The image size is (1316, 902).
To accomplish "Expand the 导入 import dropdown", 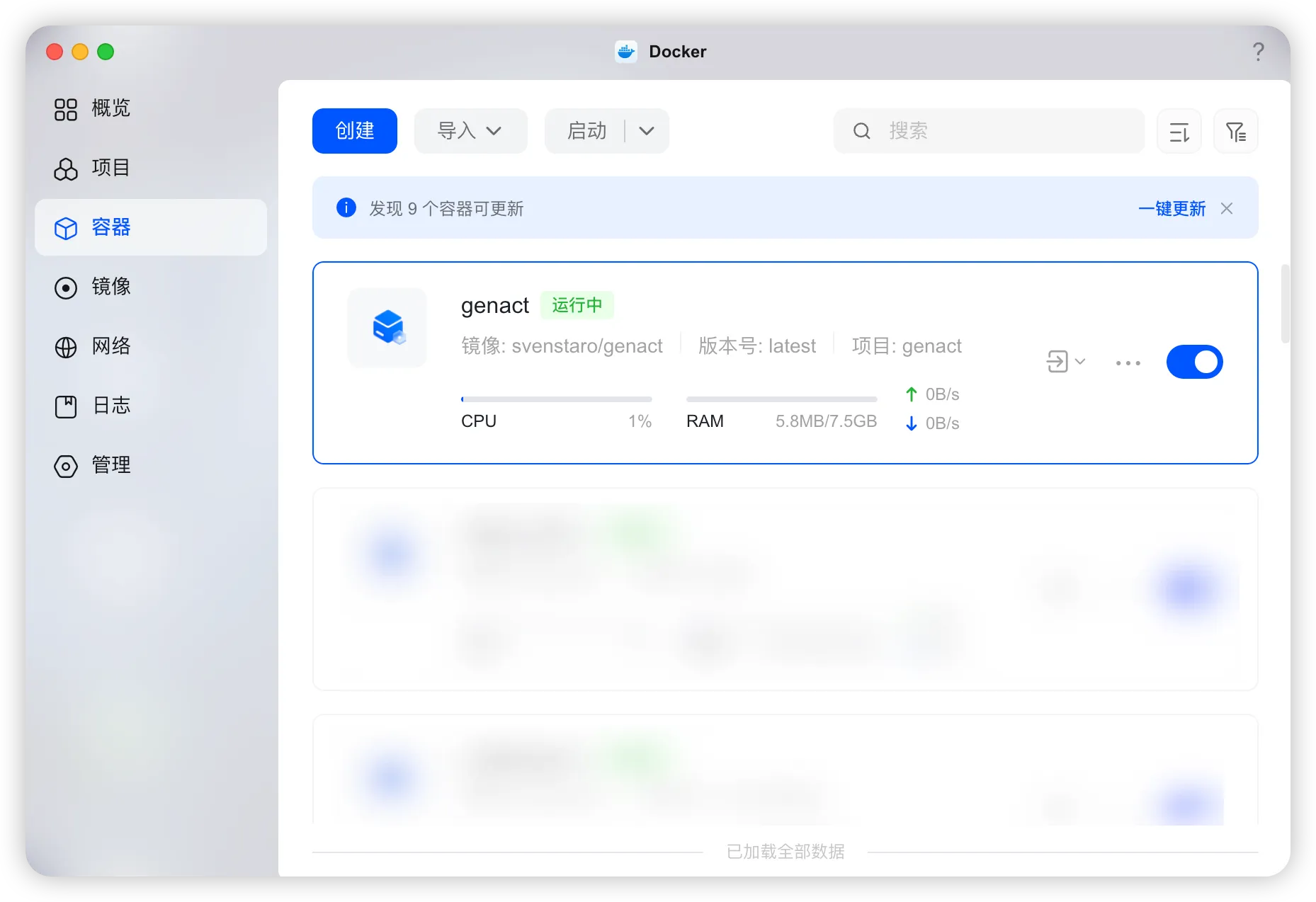I will coord(471,131).
